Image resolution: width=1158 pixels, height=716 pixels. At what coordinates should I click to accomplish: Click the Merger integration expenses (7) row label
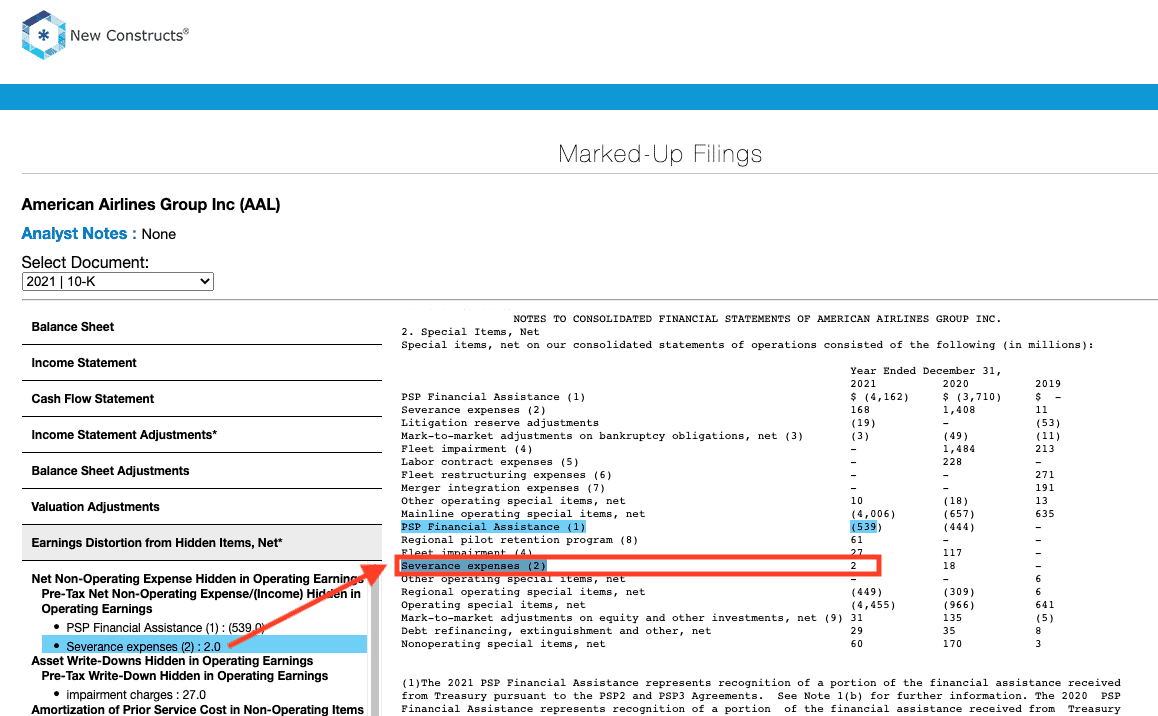tap(503, 488)
